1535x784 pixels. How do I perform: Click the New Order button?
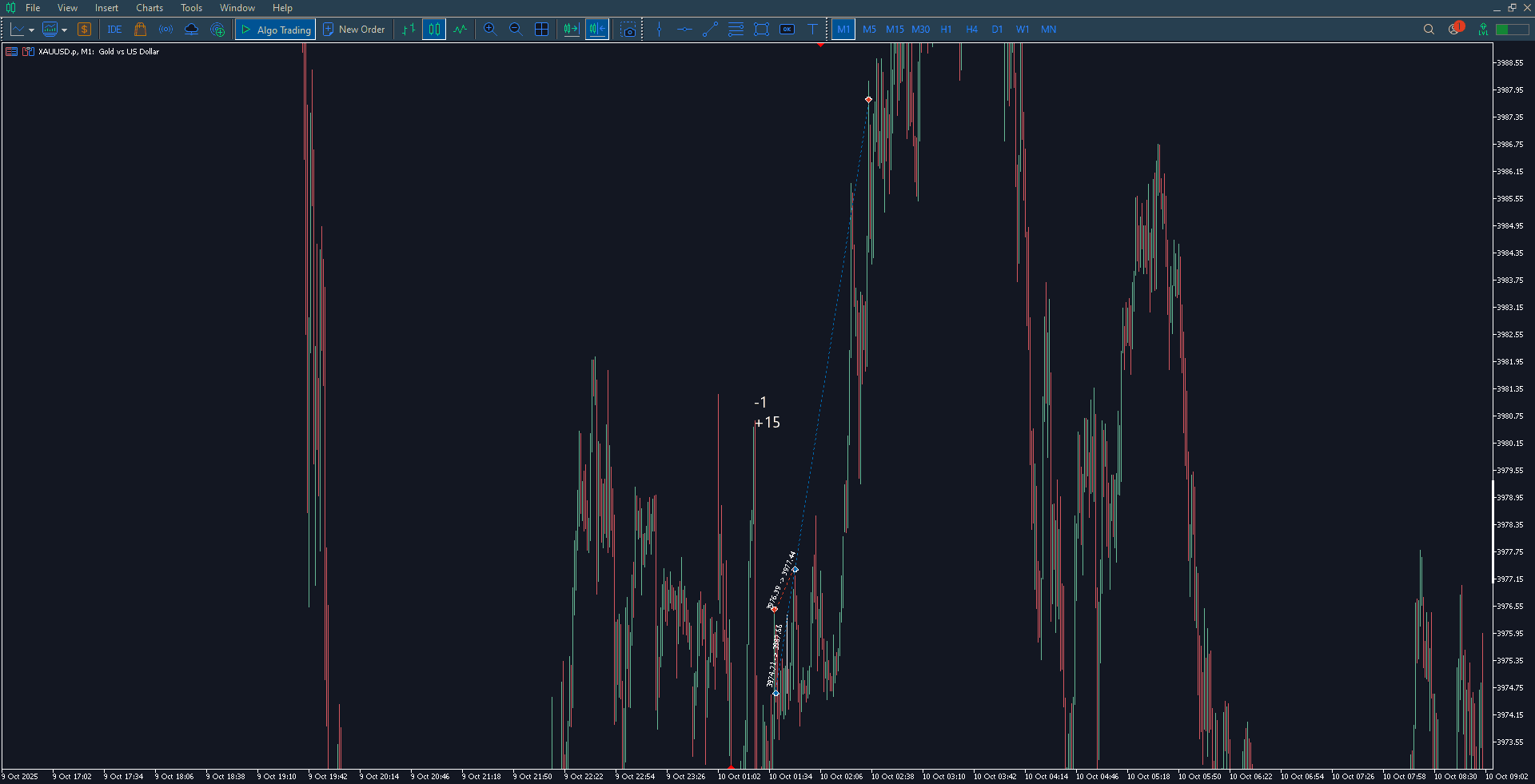[353, 30]
